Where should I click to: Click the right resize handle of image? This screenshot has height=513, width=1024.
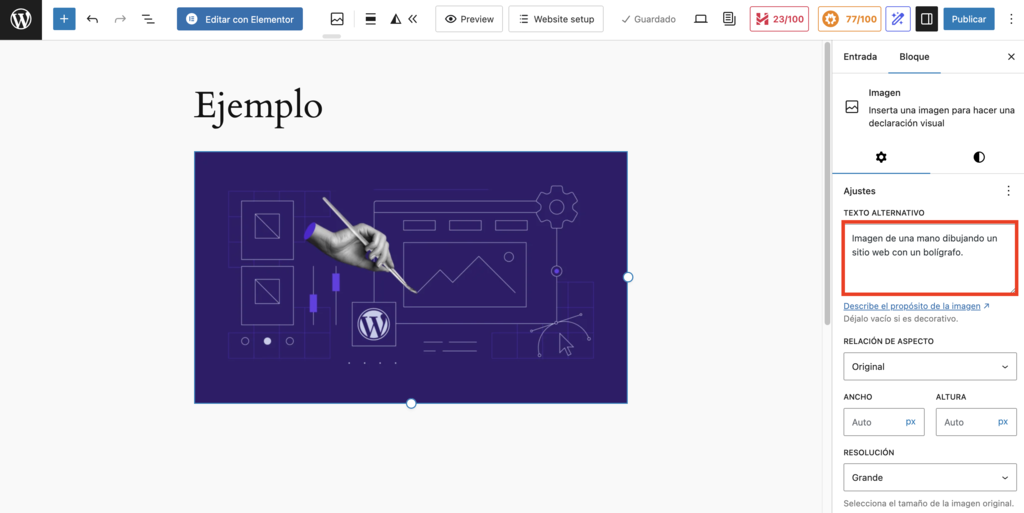coord(628,277)
